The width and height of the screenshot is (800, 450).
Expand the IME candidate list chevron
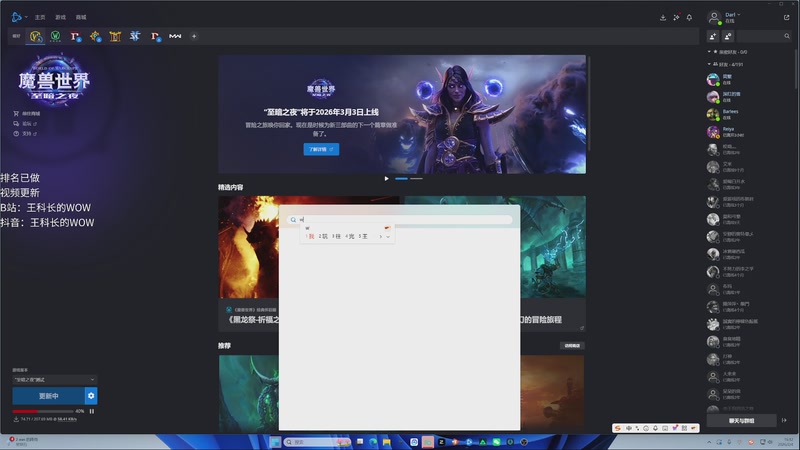(388, 237)
